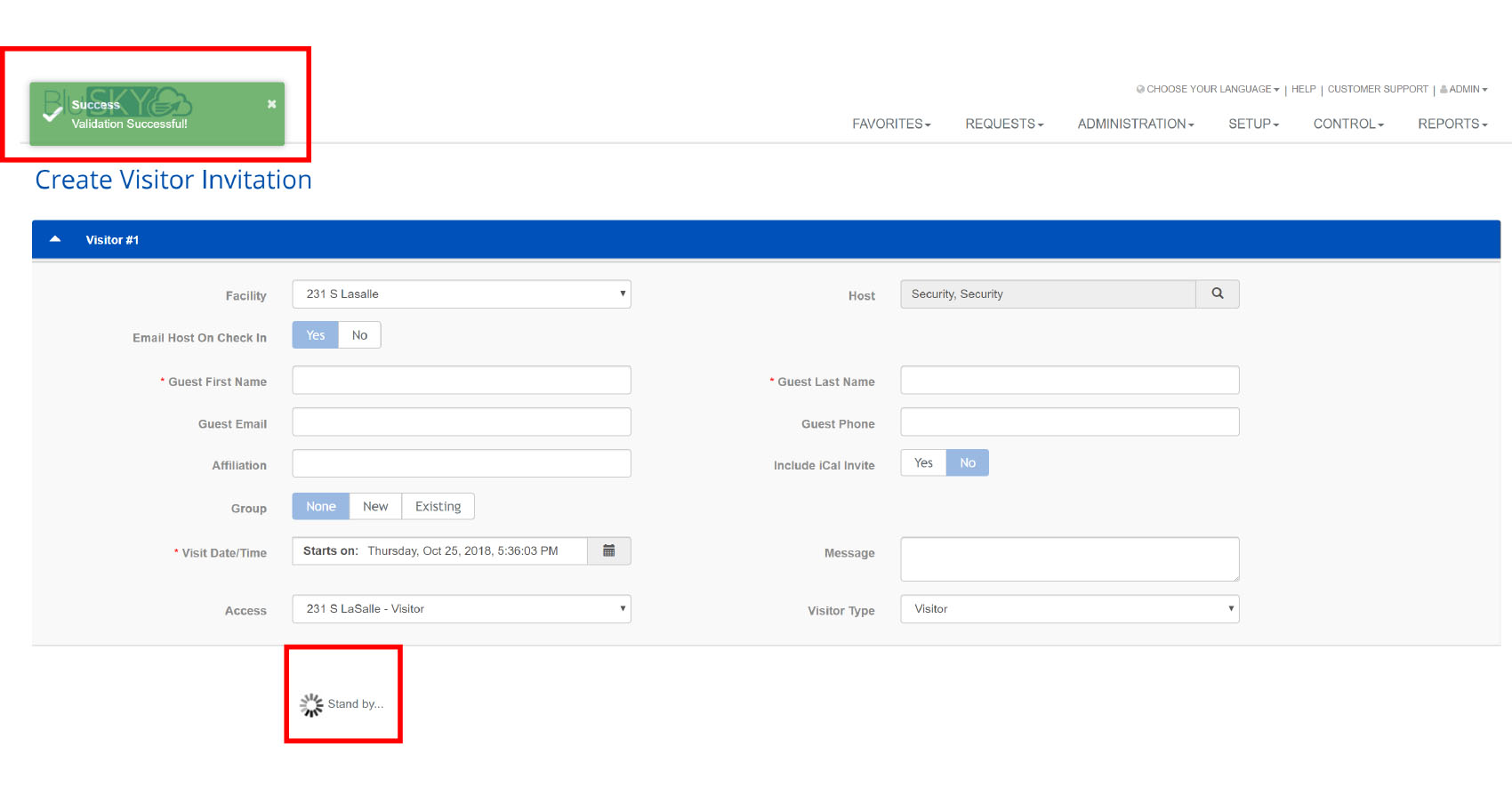Open the Visitor Type dropdown
Screen dimensions: 1512x795
point(1069,609)
